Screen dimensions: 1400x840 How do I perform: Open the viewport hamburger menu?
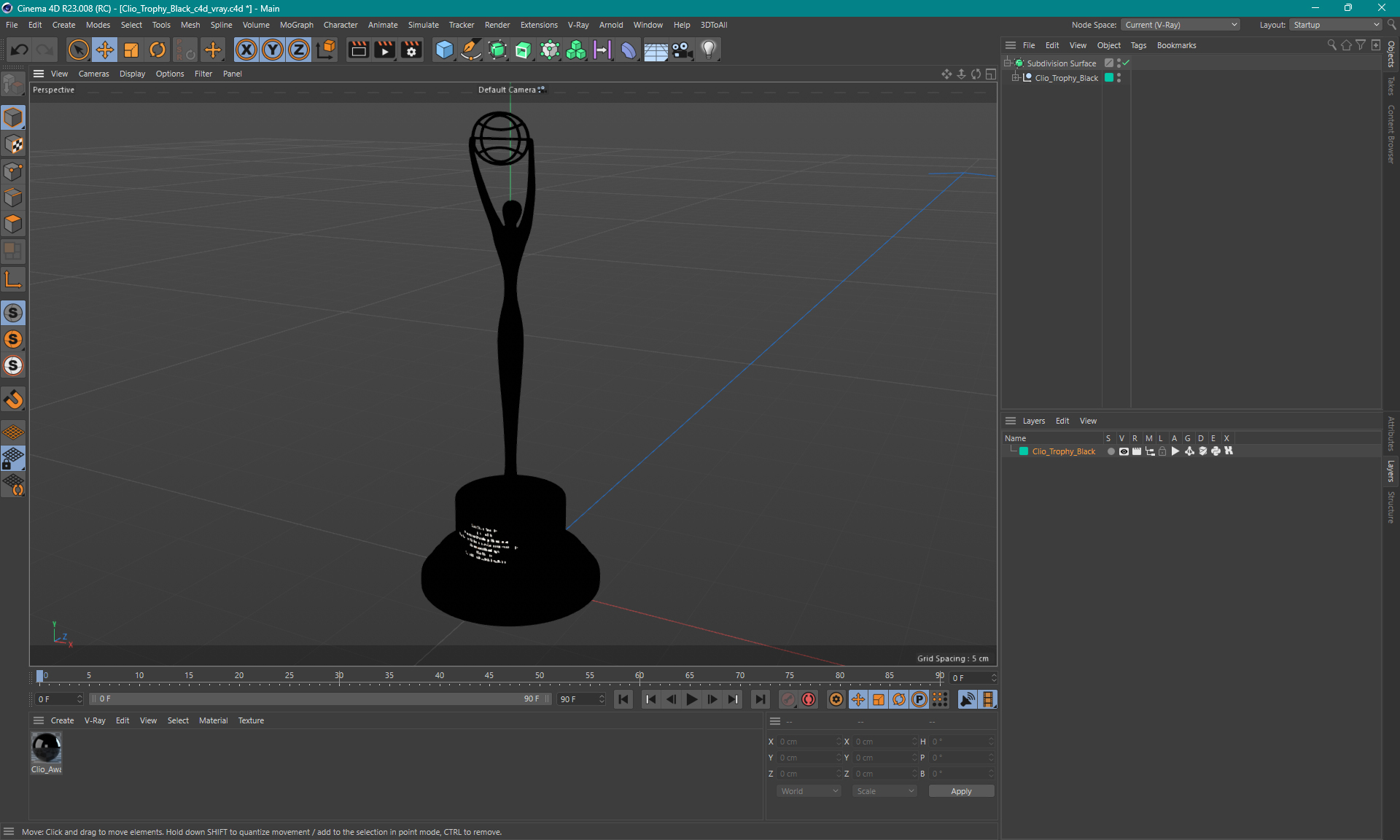pyautogui.click(x=39, y=74)
